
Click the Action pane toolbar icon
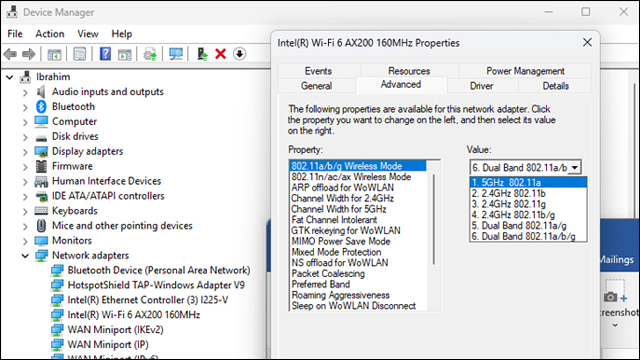(124, 54)
